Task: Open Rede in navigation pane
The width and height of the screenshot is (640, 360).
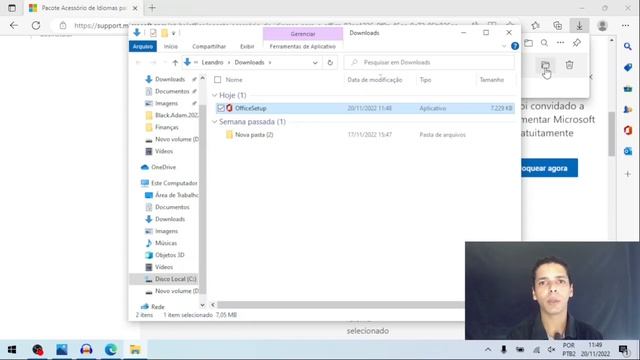Action: tap(158, 307)
